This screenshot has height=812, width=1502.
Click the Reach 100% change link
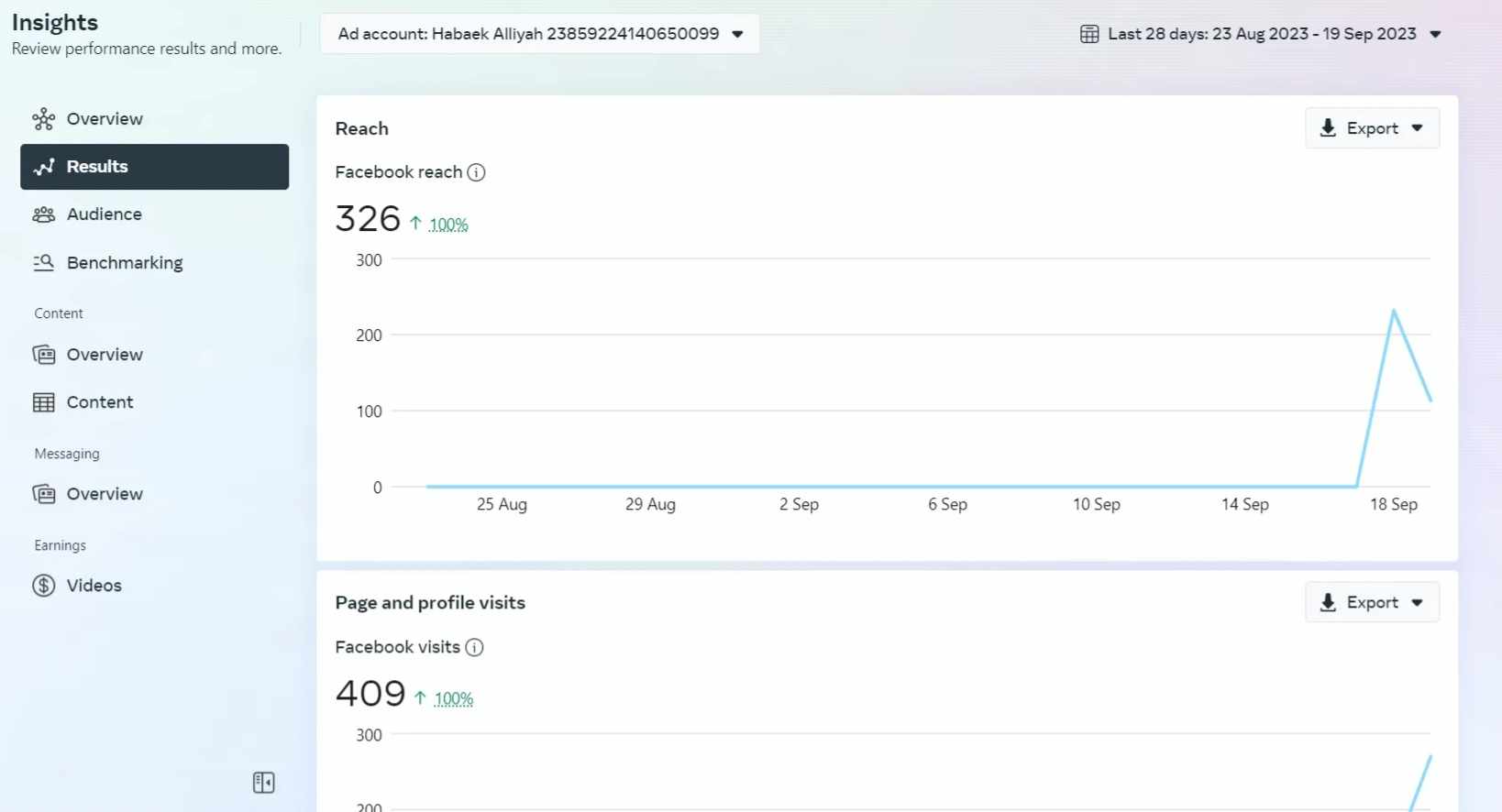(x=448, y=225)
